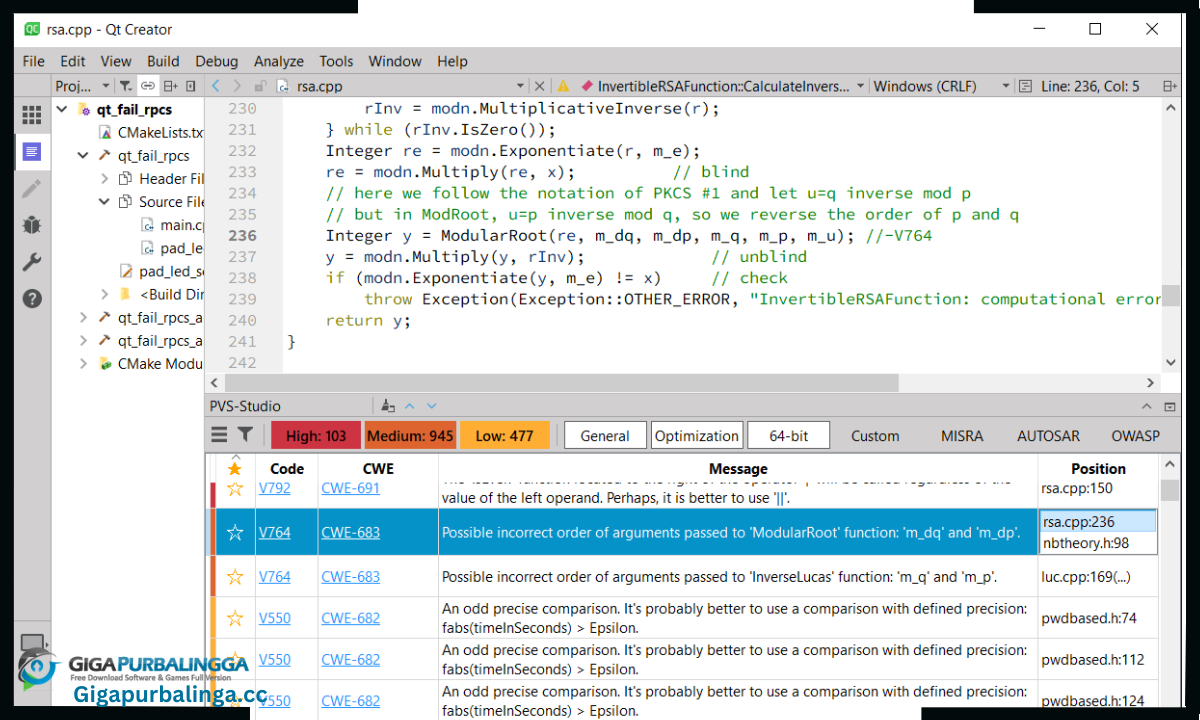Click the V792 code link

click(275, 489)
